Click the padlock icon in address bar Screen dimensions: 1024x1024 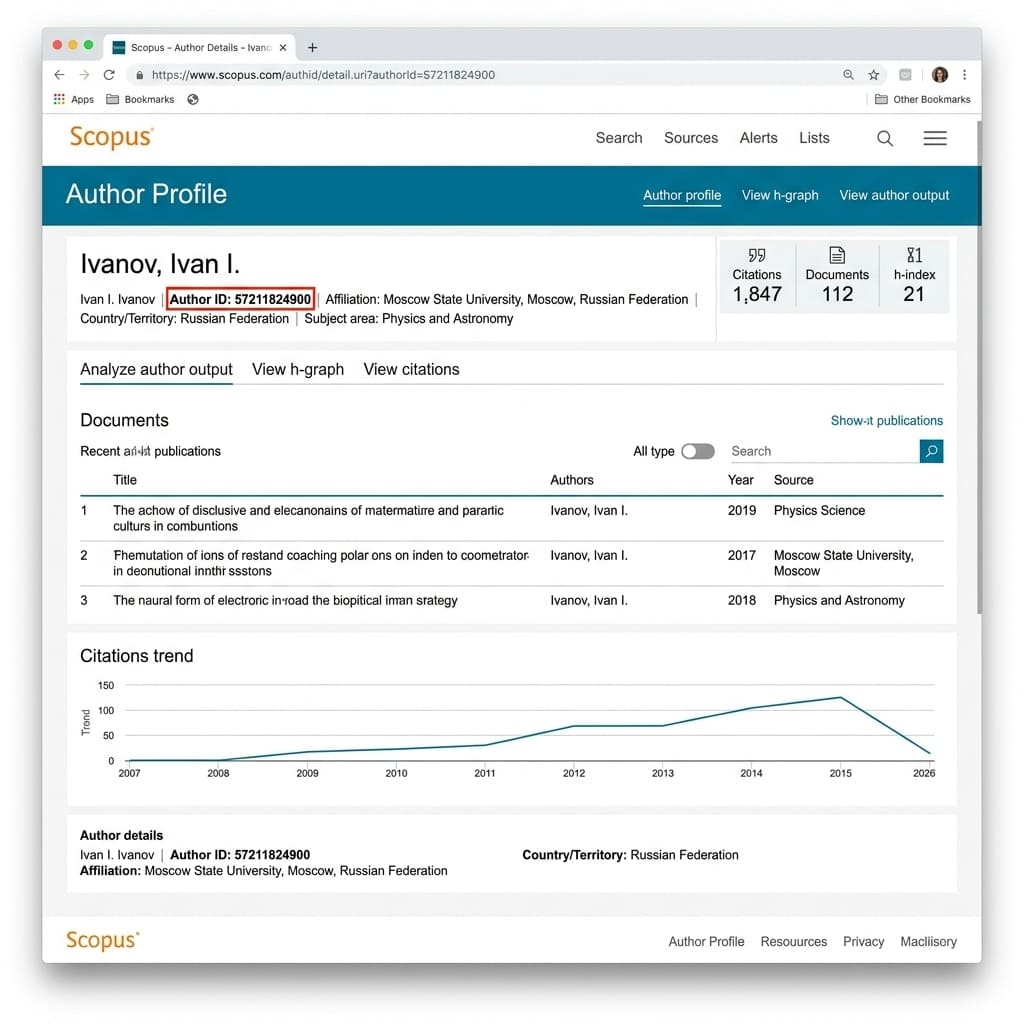click(x=139, y=75)
